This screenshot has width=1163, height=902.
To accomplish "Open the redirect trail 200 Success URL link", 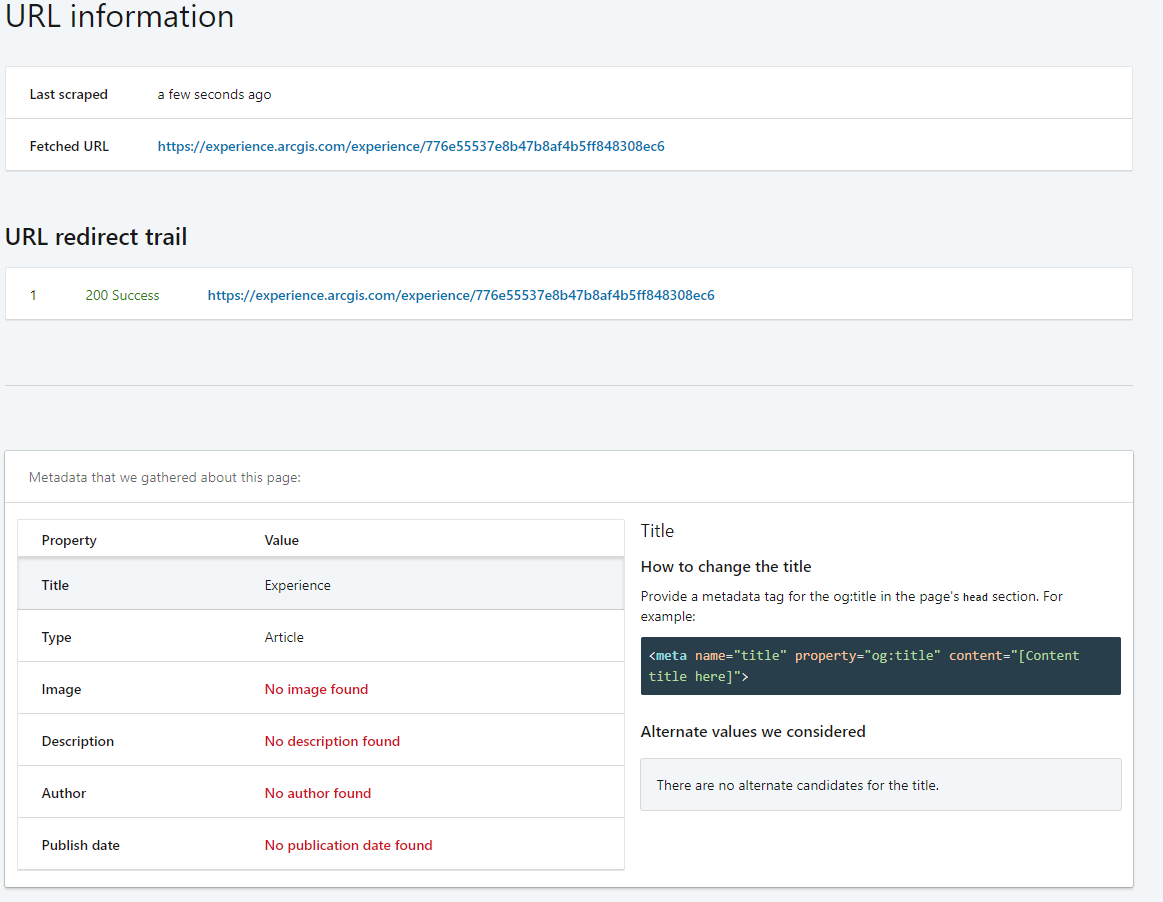I will coord(461,295).
